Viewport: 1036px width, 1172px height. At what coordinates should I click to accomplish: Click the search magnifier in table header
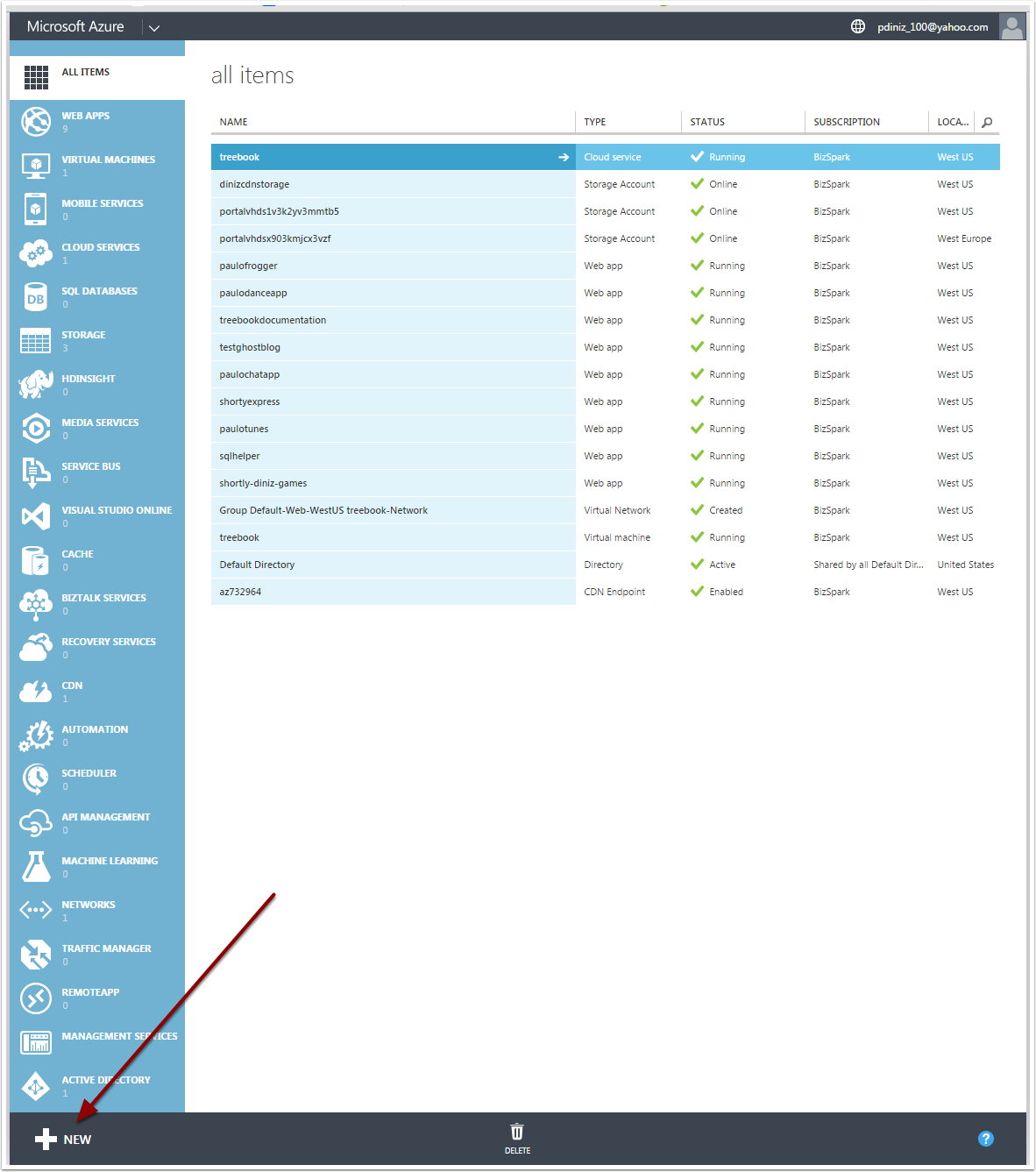pos(987,122)
